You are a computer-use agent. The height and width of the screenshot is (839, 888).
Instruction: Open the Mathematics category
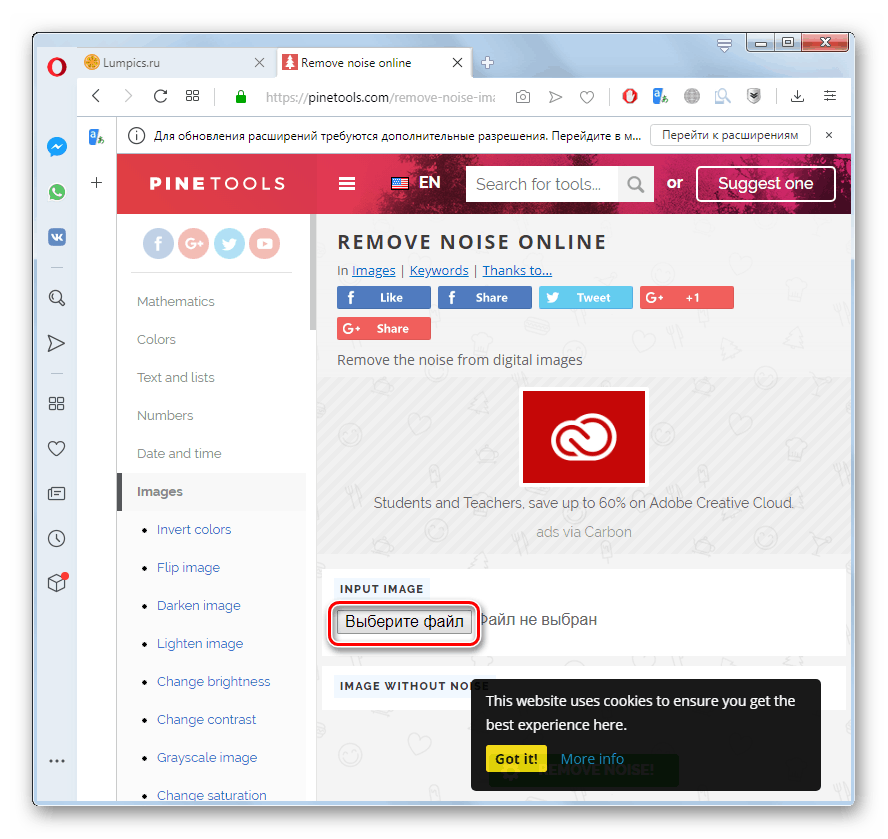point(176,302)
